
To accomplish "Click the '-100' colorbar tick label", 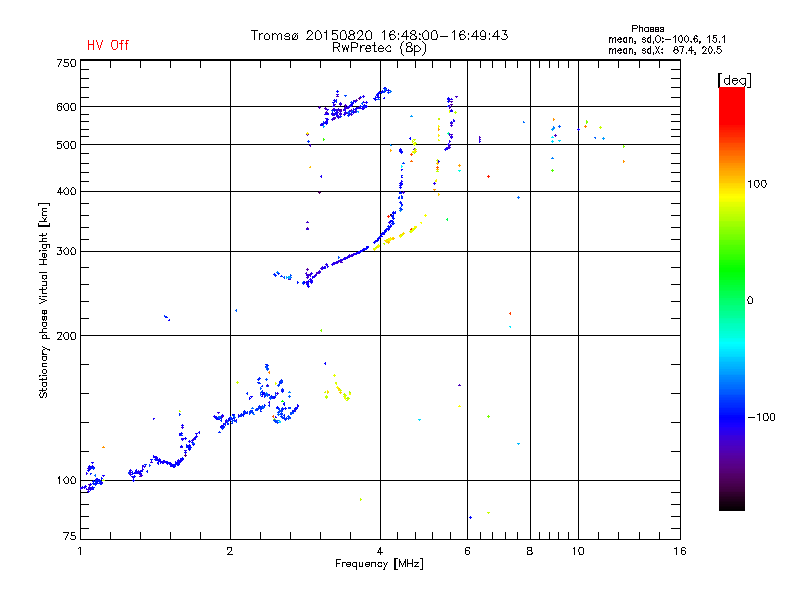I will tap(762, 417).
